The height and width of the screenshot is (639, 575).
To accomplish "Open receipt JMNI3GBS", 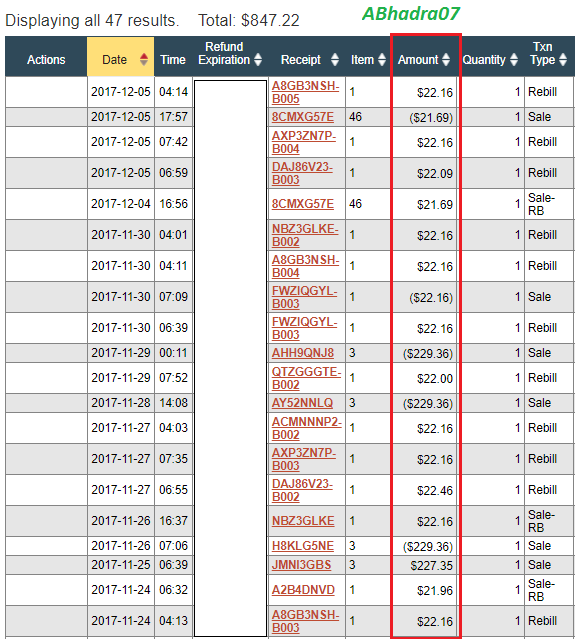I will tap(302, 565).
